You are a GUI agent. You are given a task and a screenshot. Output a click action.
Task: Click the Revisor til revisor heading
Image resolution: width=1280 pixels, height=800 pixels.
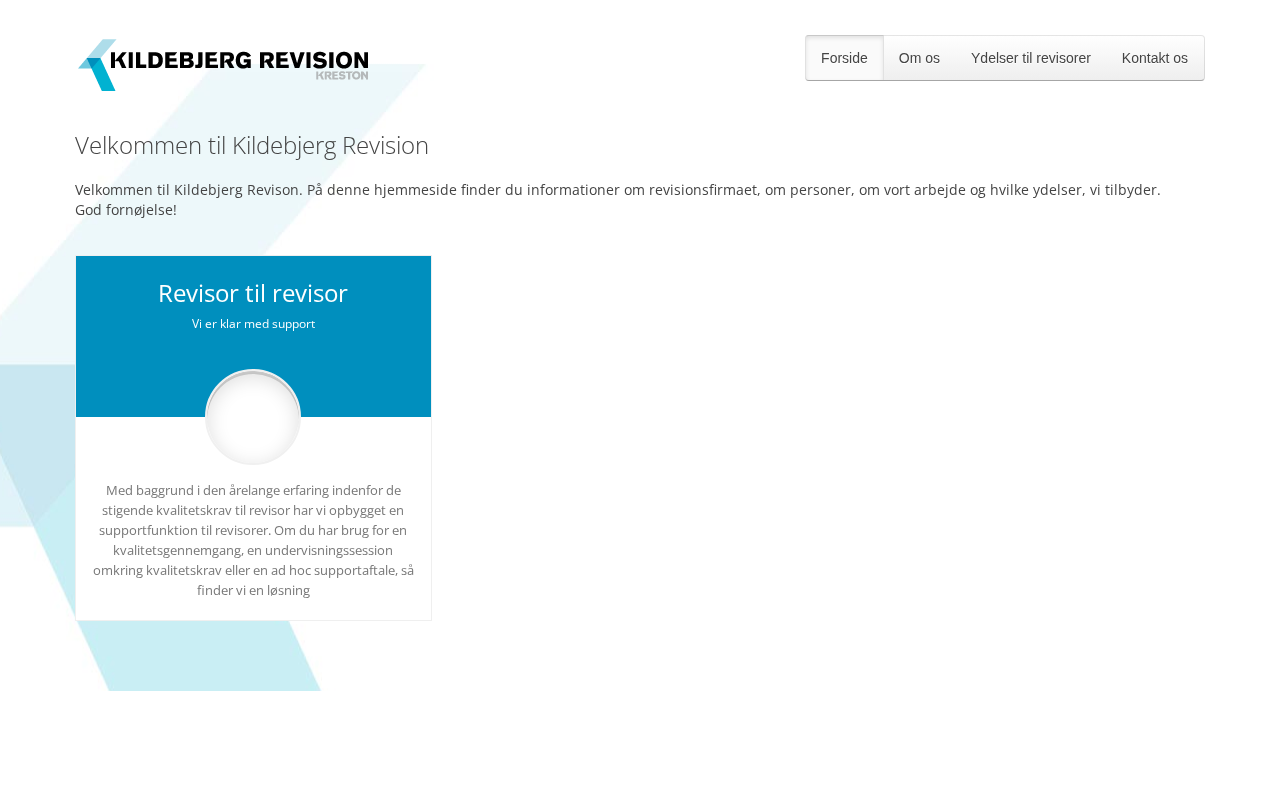click(x=253, y=293)
